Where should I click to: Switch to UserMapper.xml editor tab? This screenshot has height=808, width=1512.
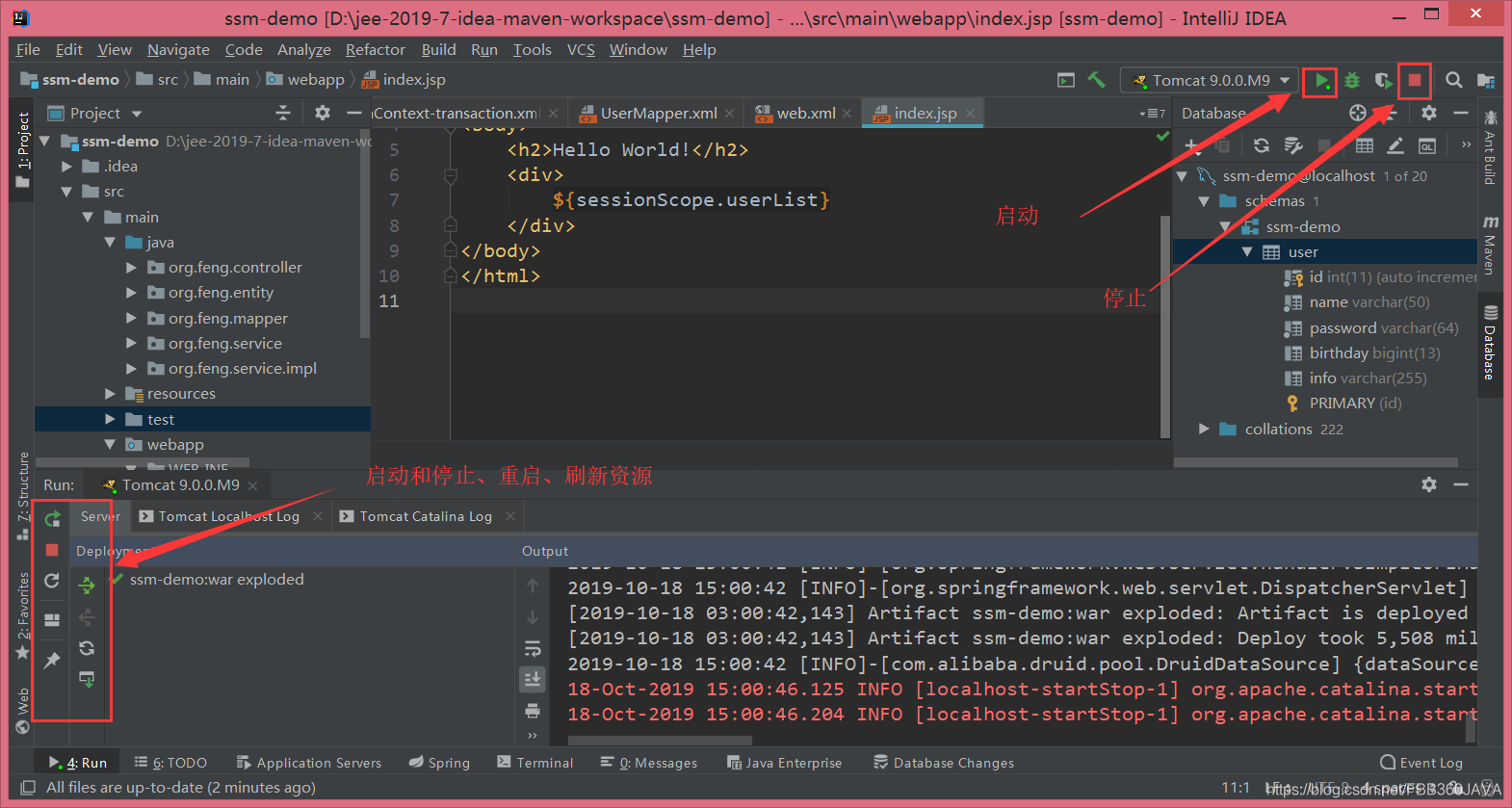click(x=659, y=114)
